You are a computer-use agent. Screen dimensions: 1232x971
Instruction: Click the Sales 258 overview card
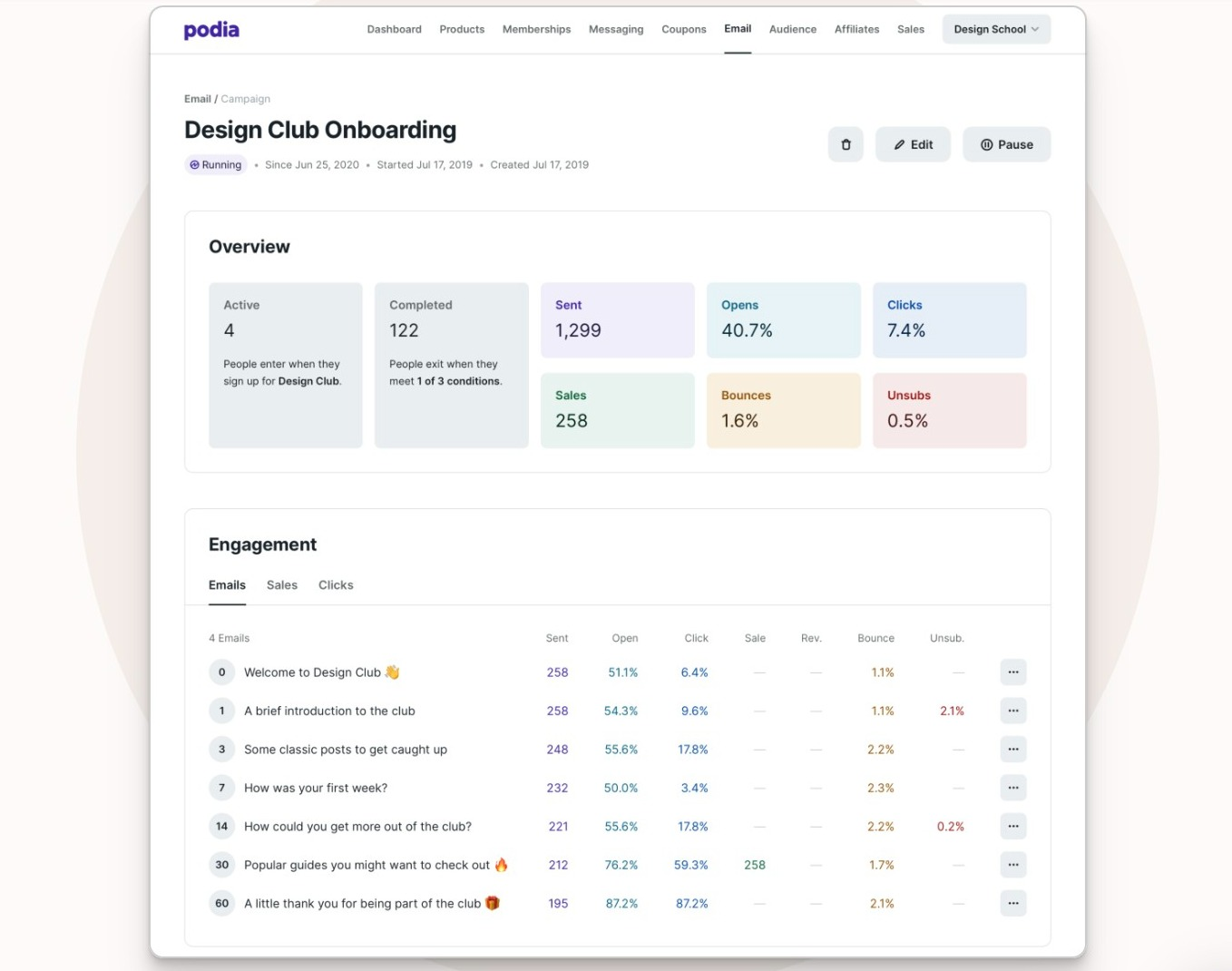coord(618,410)
